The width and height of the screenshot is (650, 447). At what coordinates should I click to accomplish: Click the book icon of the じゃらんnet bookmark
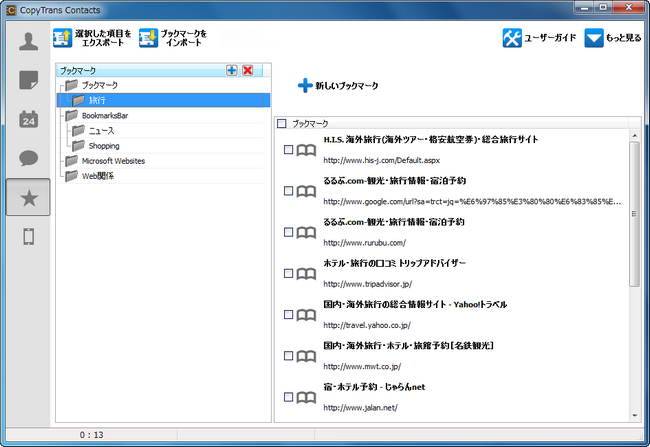[x=306, y=398]
